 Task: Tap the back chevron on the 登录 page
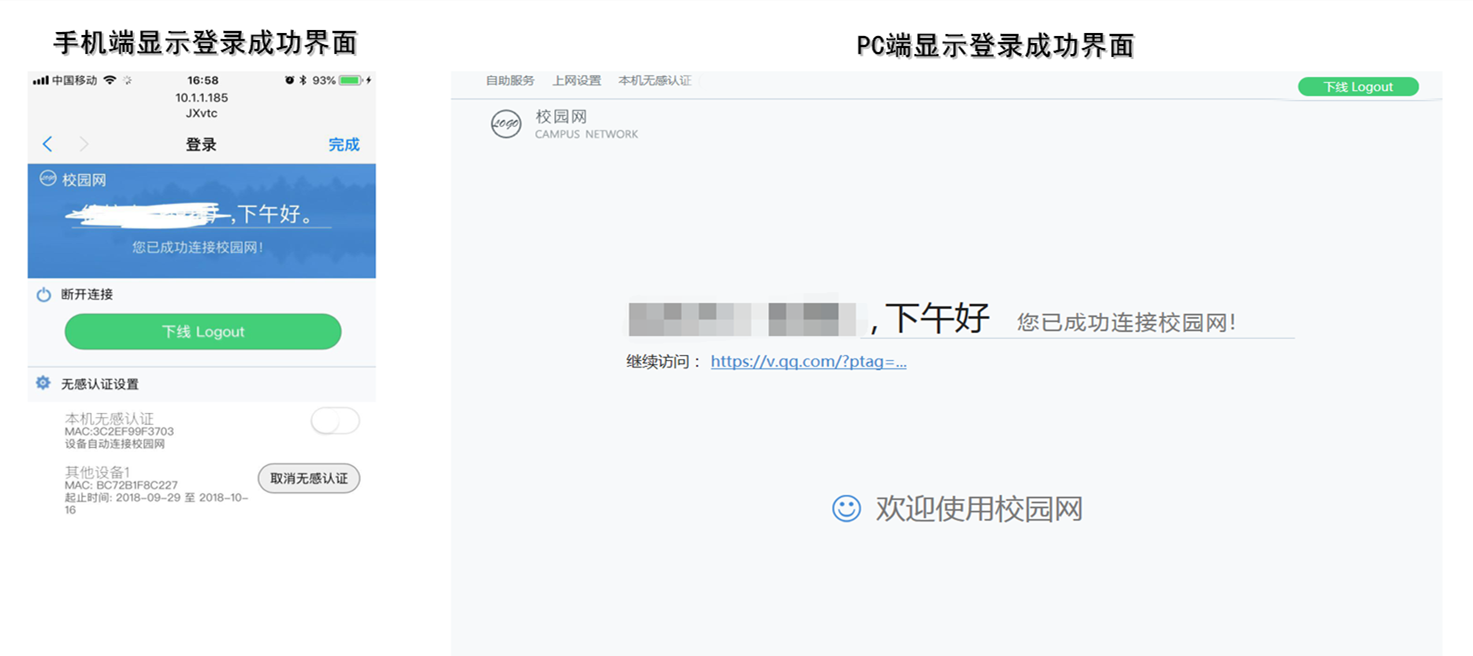click(47, 144)
